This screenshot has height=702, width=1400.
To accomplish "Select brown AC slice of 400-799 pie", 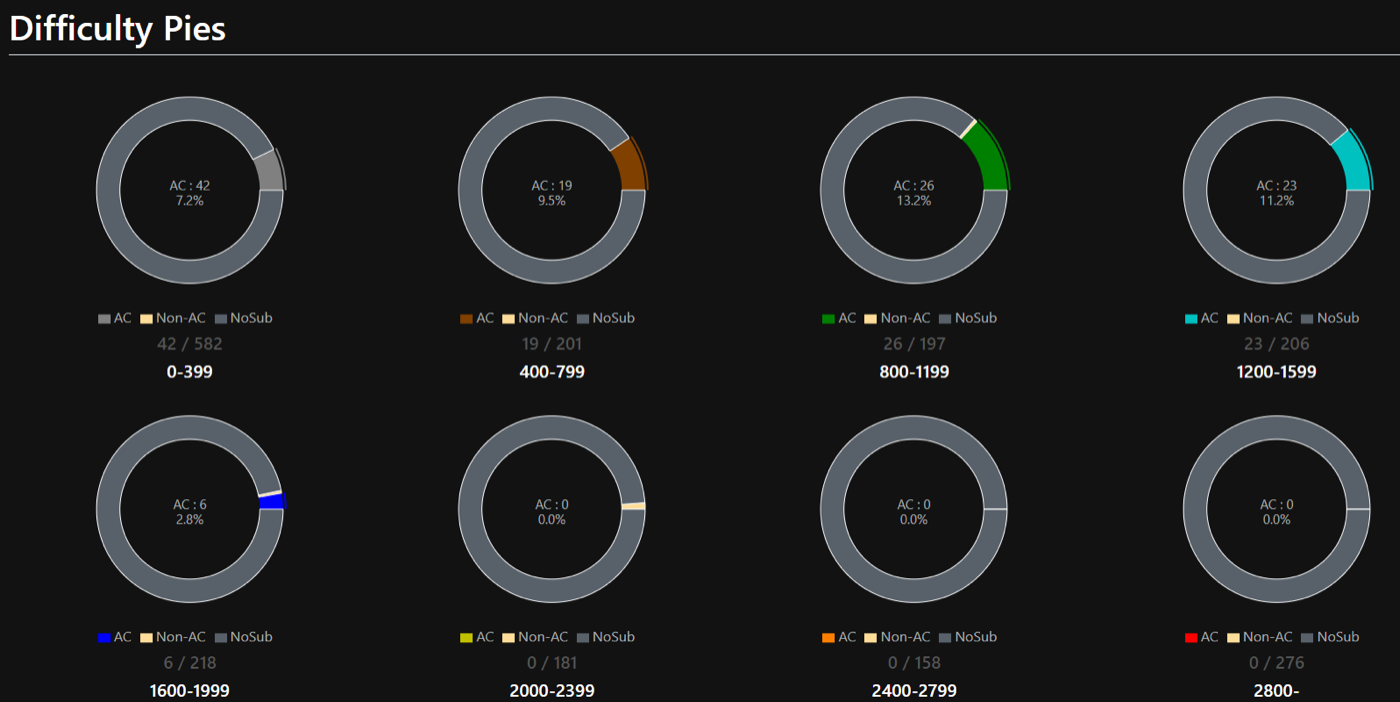I will tap(631, 168).
